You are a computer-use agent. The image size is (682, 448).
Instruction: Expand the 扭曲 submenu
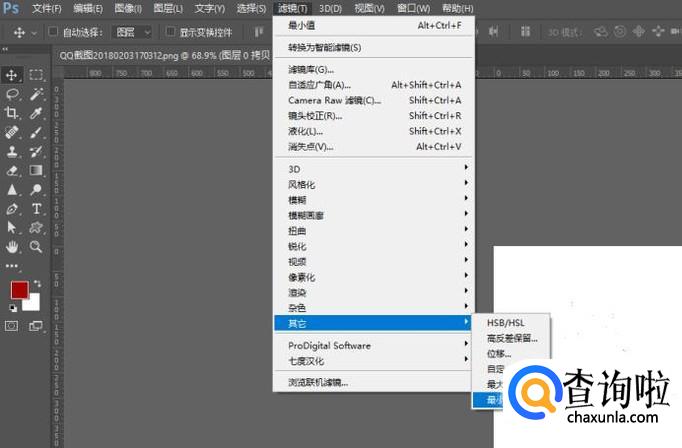coord(374,231)
